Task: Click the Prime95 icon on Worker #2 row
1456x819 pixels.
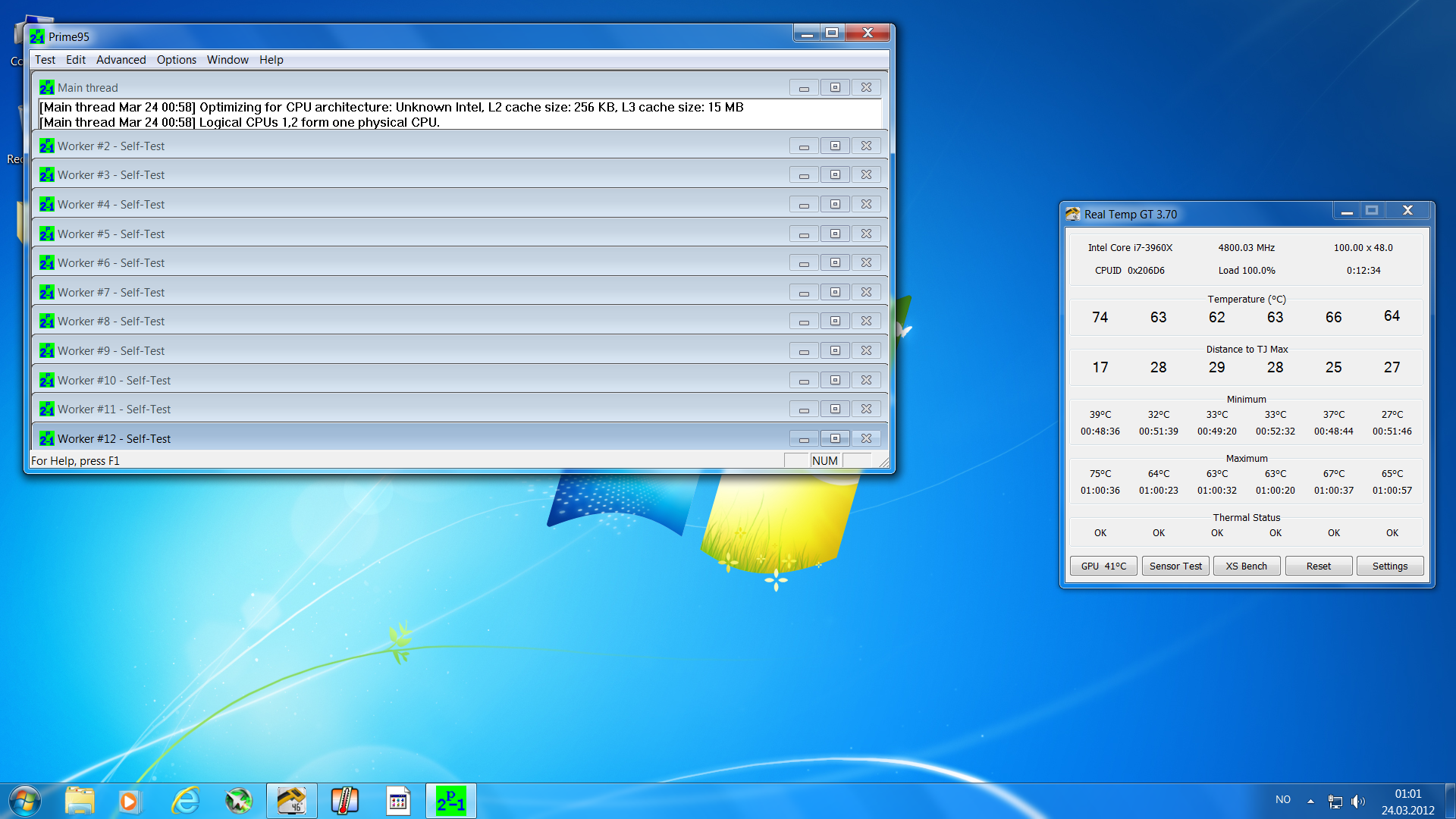Action: click(46, 146)
